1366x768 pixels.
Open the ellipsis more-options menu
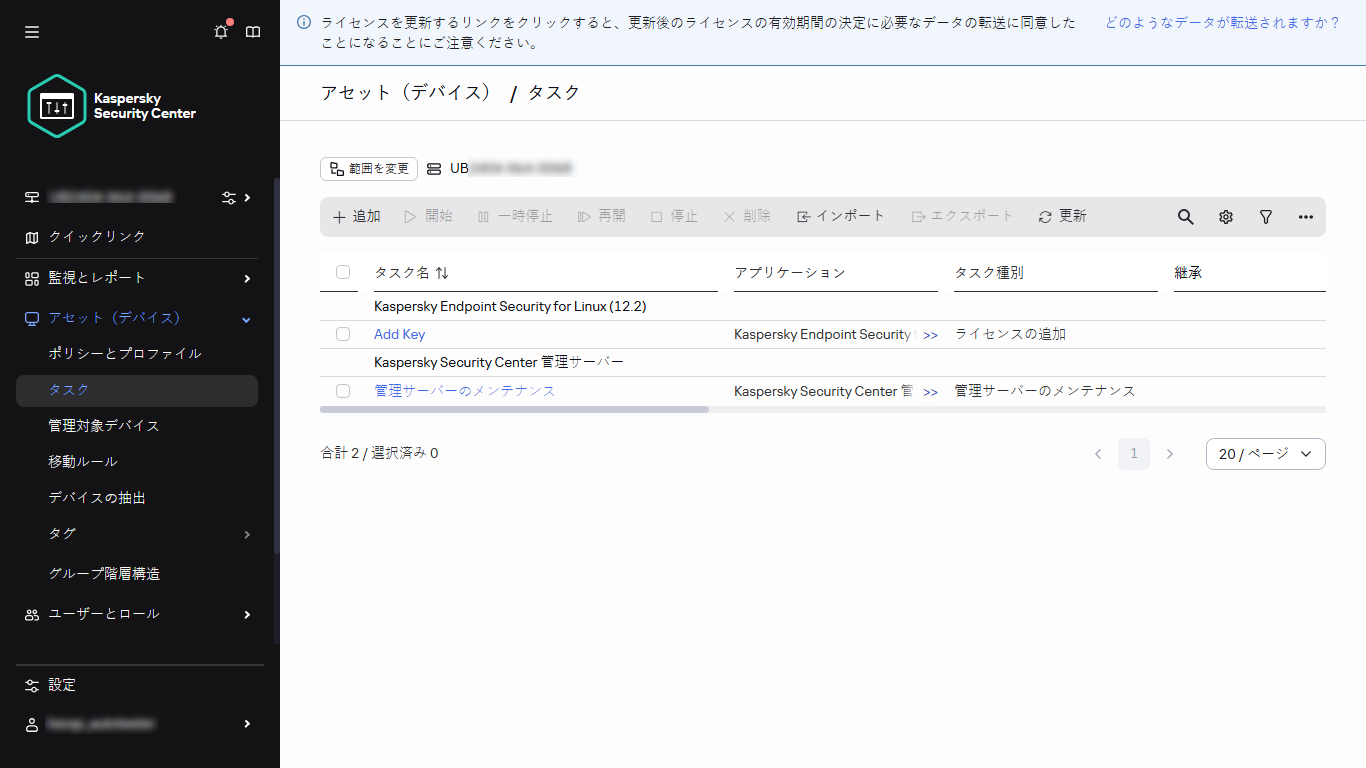click(1305, 216)
